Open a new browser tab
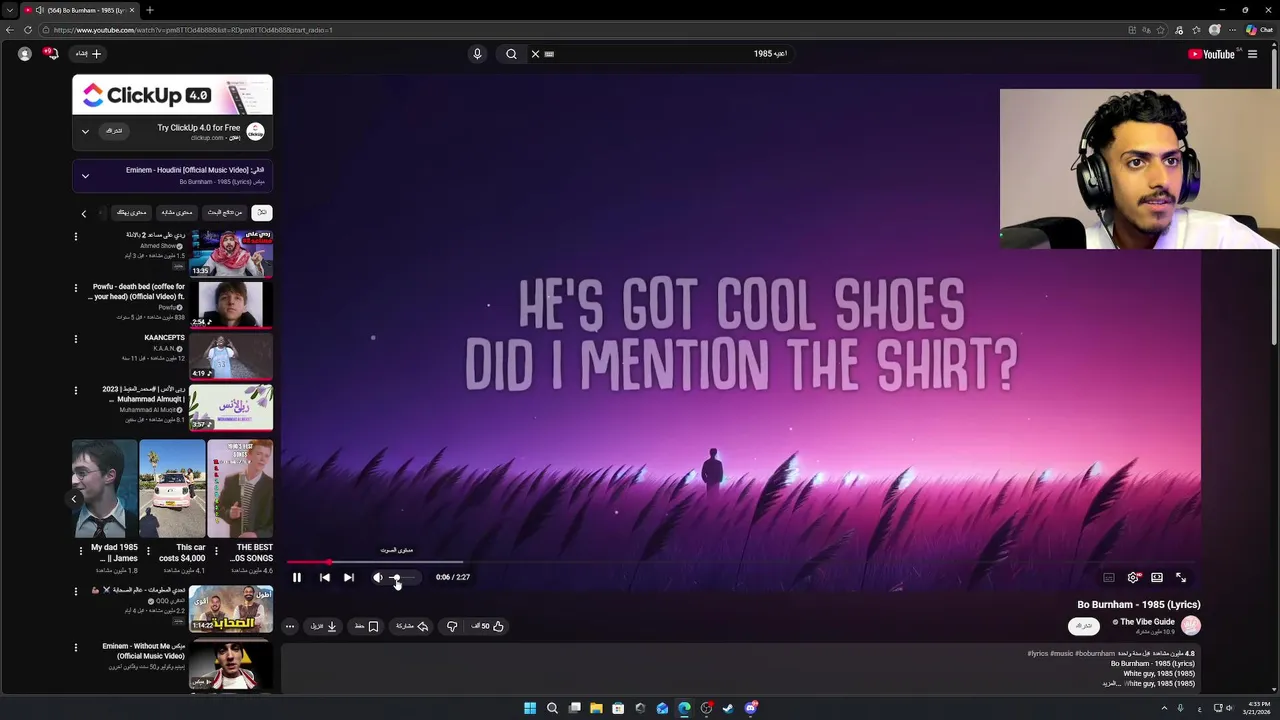Viewport: 1280px width, 720px height. point(149,10)
